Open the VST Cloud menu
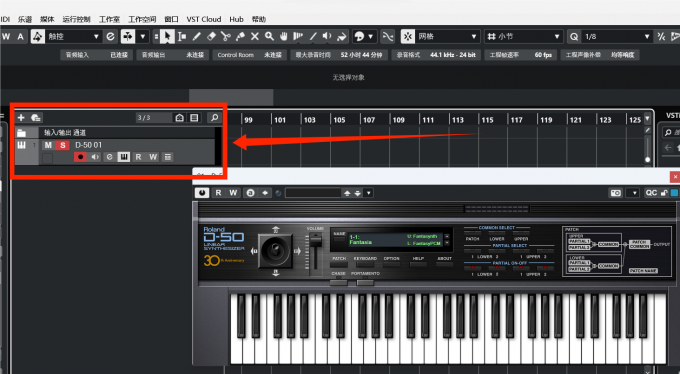The image size is (680, 374). point(204,19)
